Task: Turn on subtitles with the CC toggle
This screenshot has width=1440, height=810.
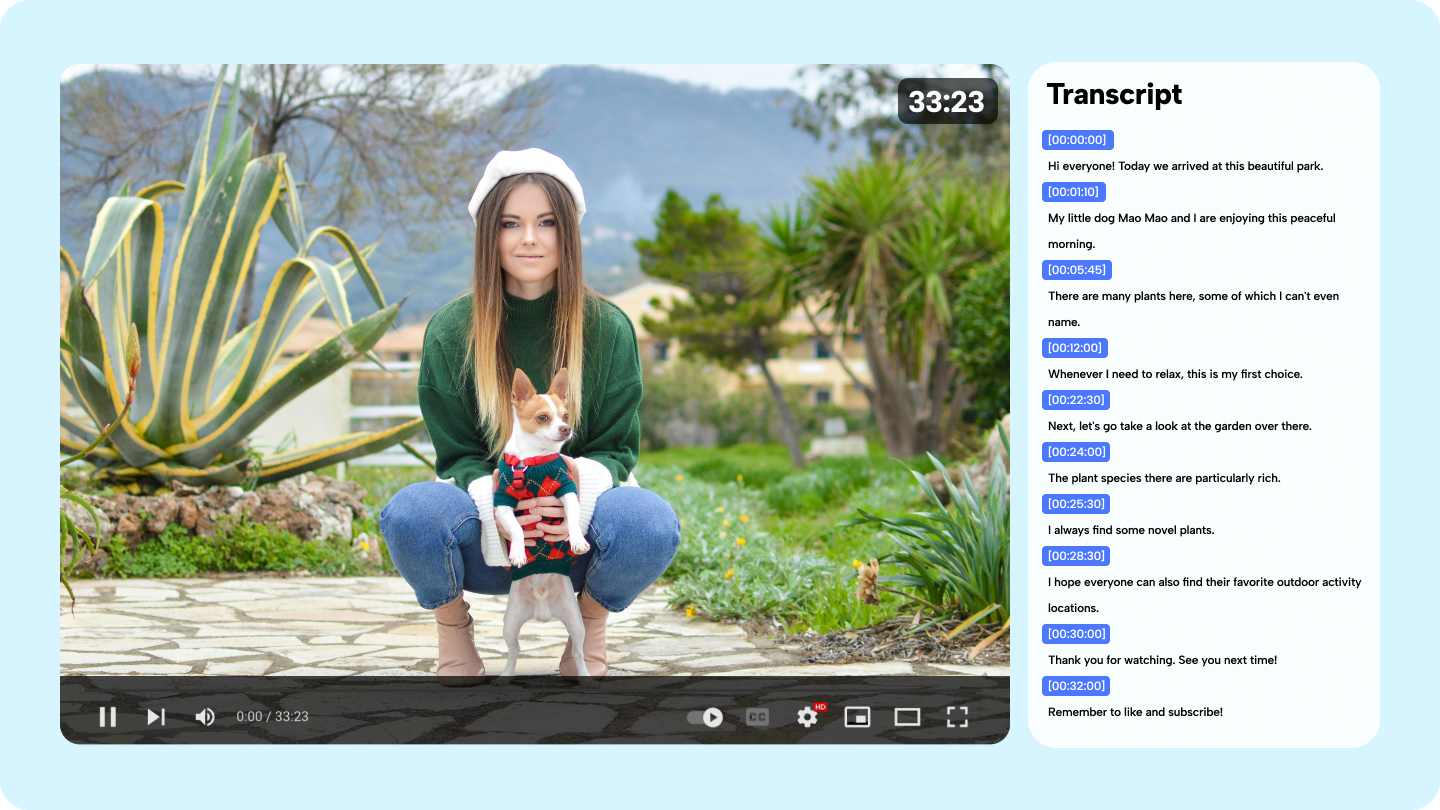Action: 757,716
